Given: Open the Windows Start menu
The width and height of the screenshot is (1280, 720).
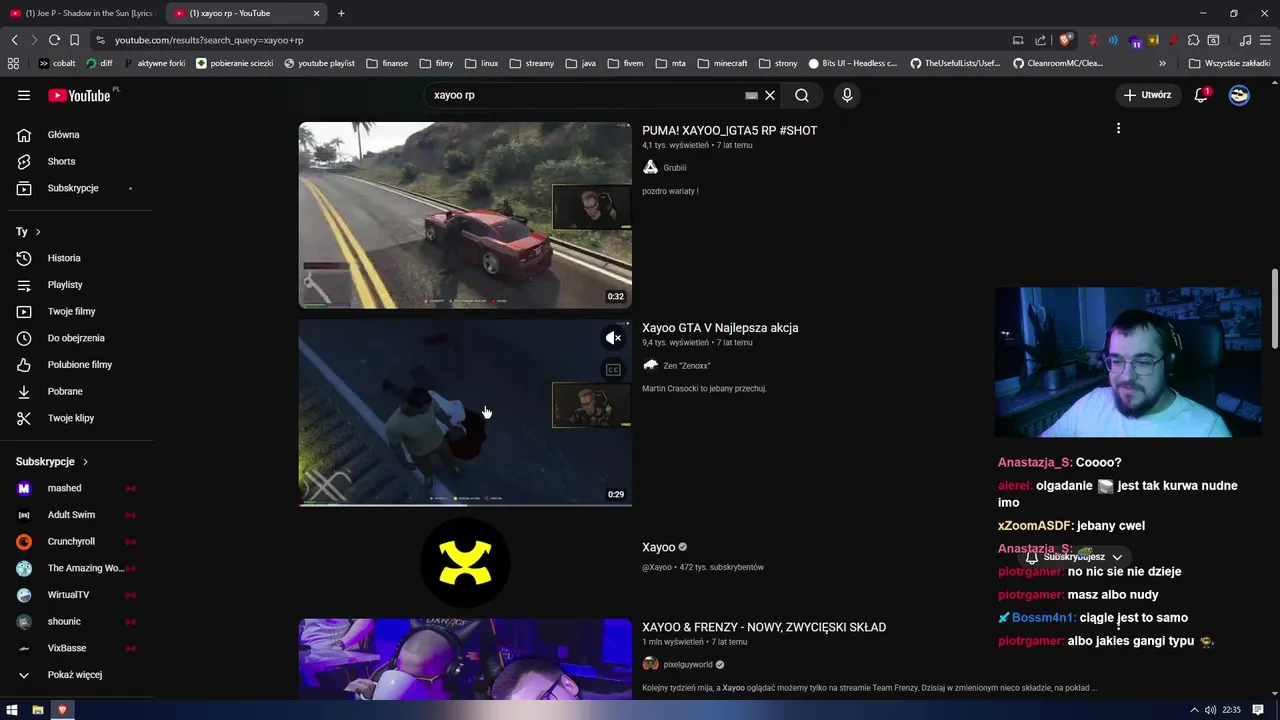Looking at the screenshot, I should coord(13,710).
